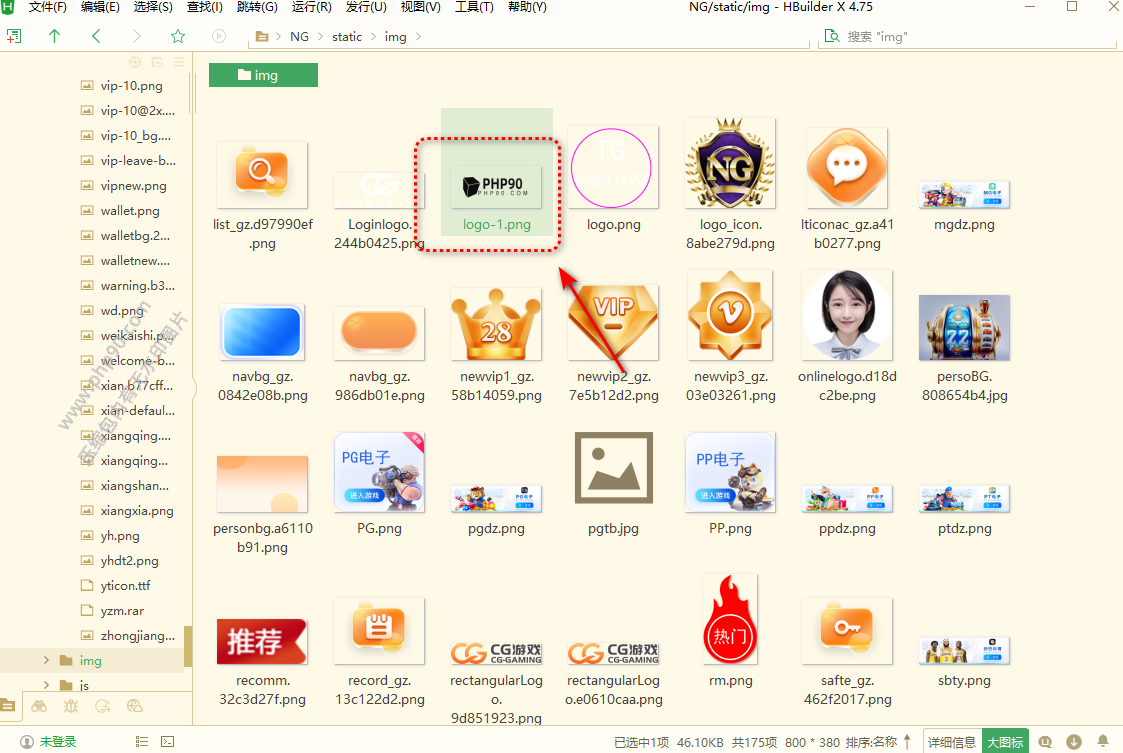Screen dimensions: 1123x753
Task: Expand the js folder in tree
Action: point(46,686)
